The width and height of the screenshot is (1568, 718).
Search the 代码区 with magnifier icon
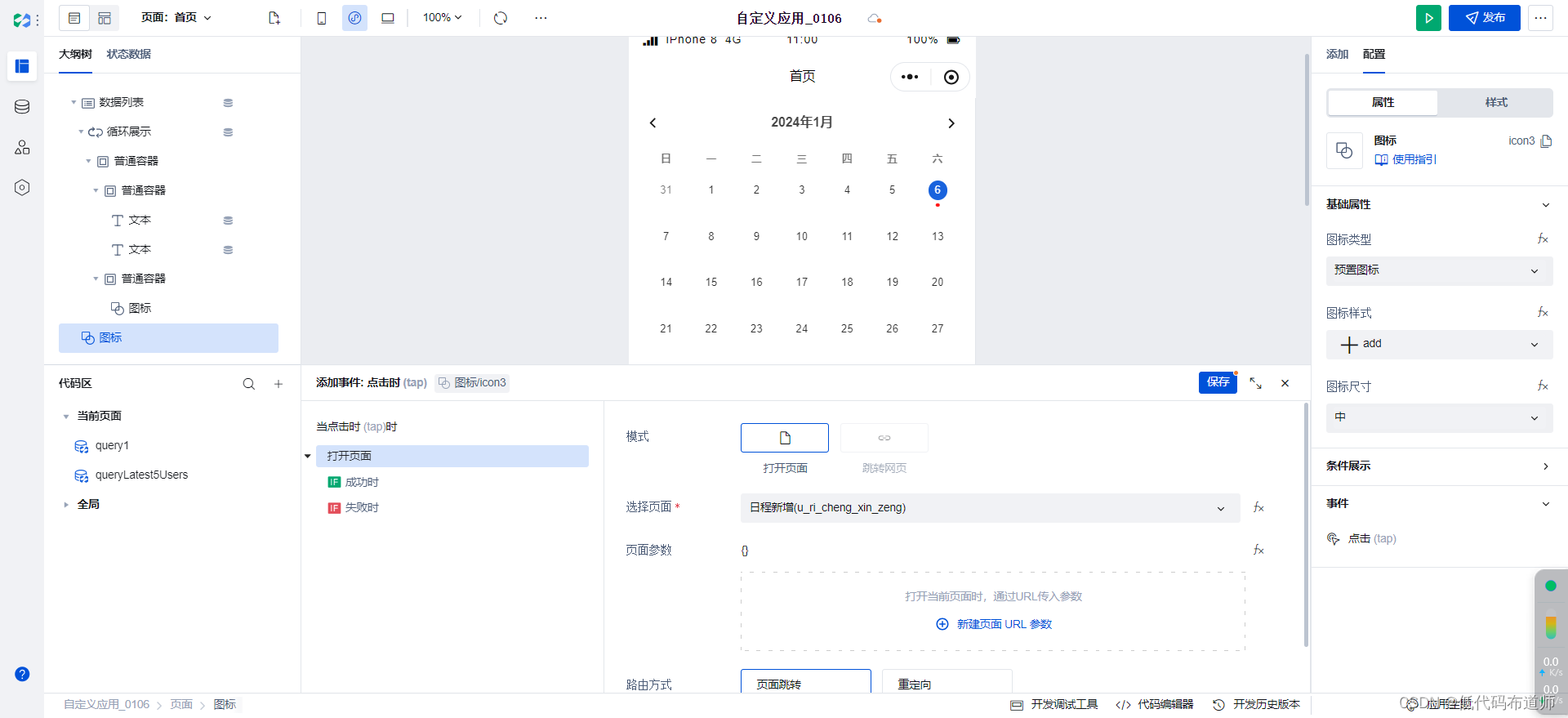[249, 384]
